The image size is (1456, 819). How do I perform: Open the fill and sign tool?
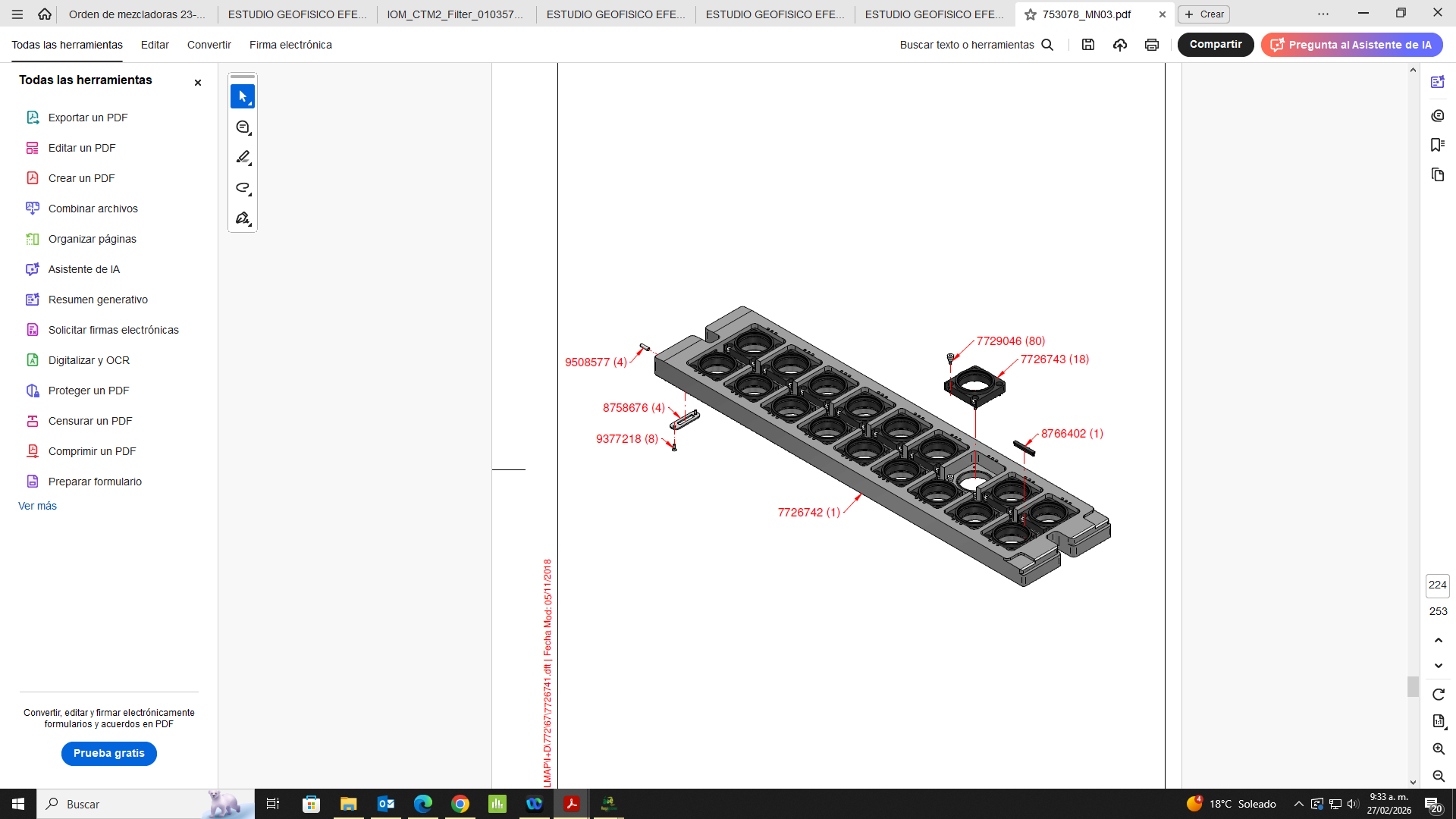point(243,218)
